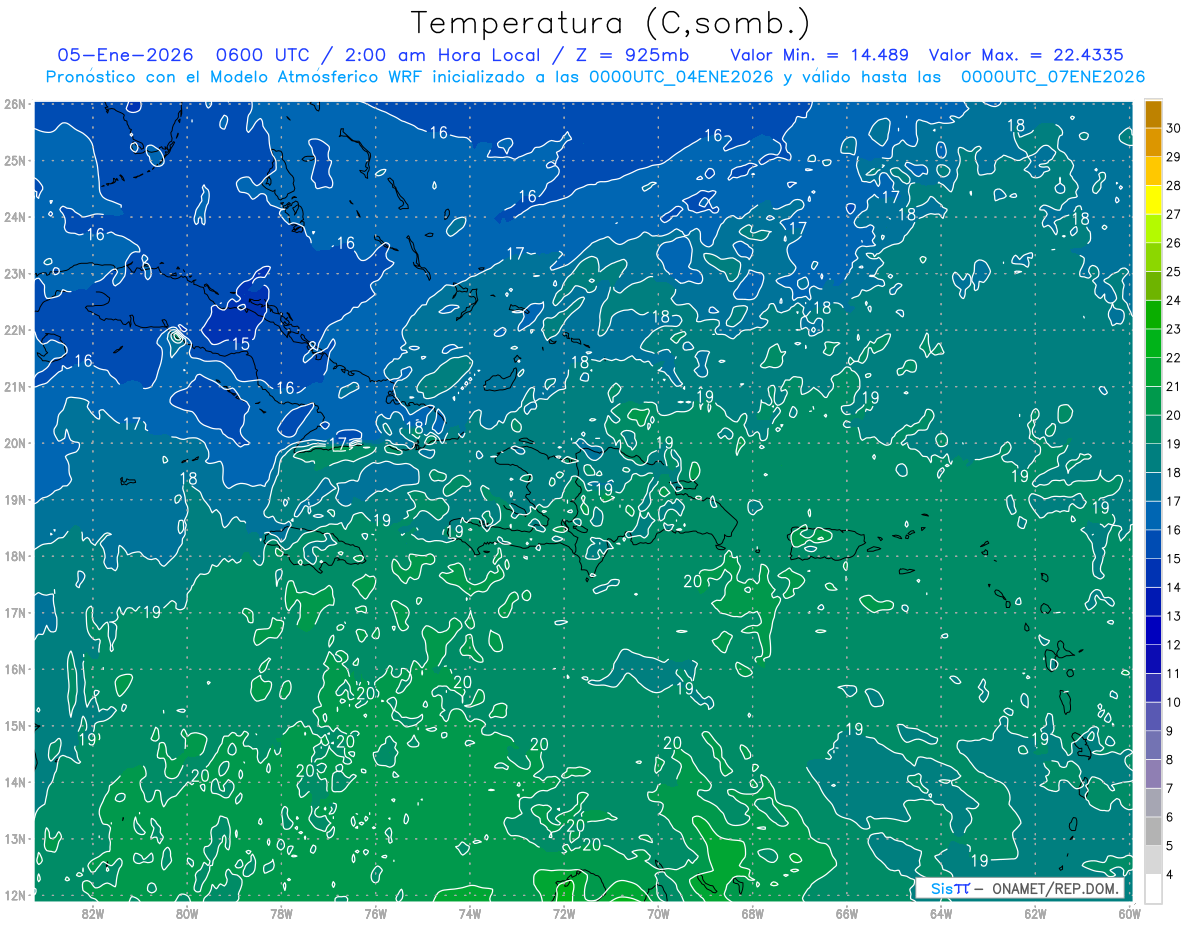Click the 62W longitude axis label
The image size is (1200, 927).
point(1036,912)
